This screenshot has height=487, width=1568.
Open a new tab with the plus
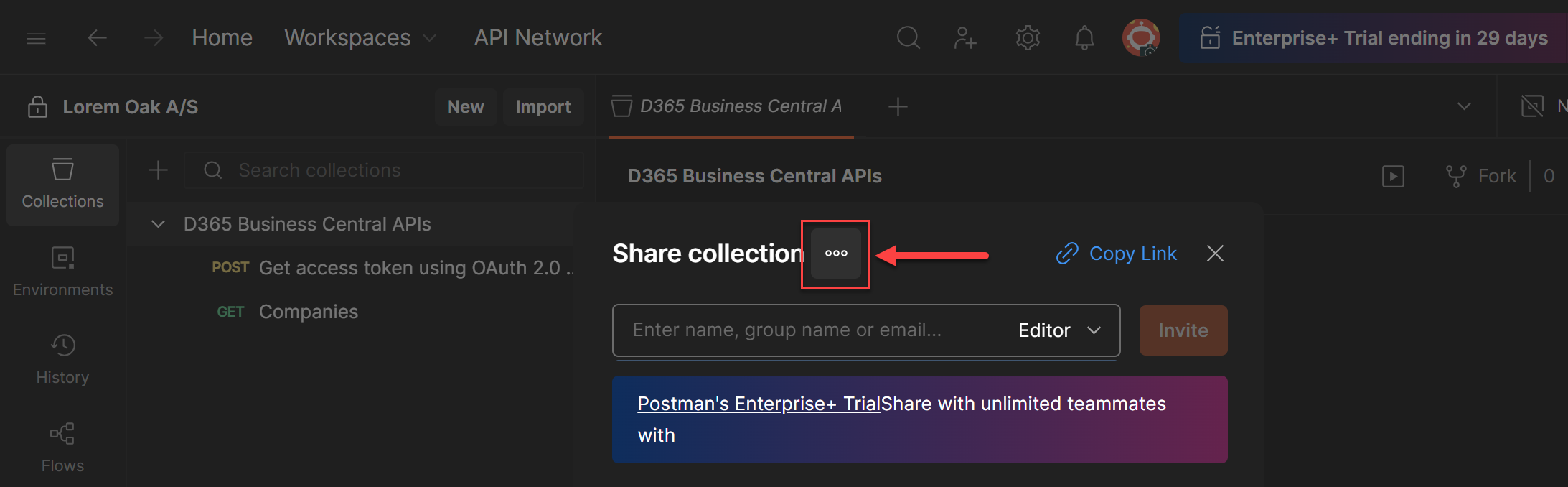click(898, 107)
